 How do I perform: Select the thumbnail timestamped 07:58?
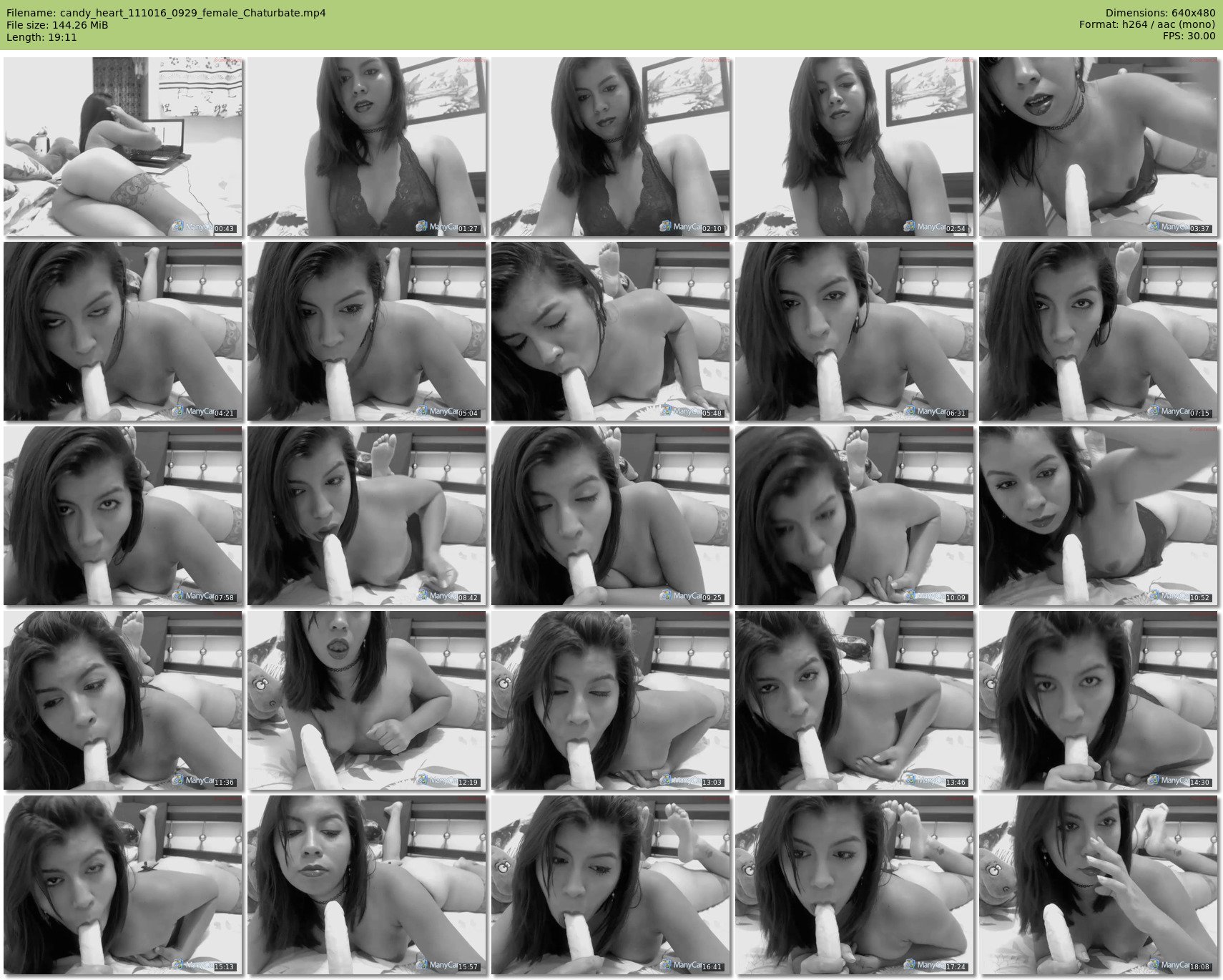coord(123,516)
